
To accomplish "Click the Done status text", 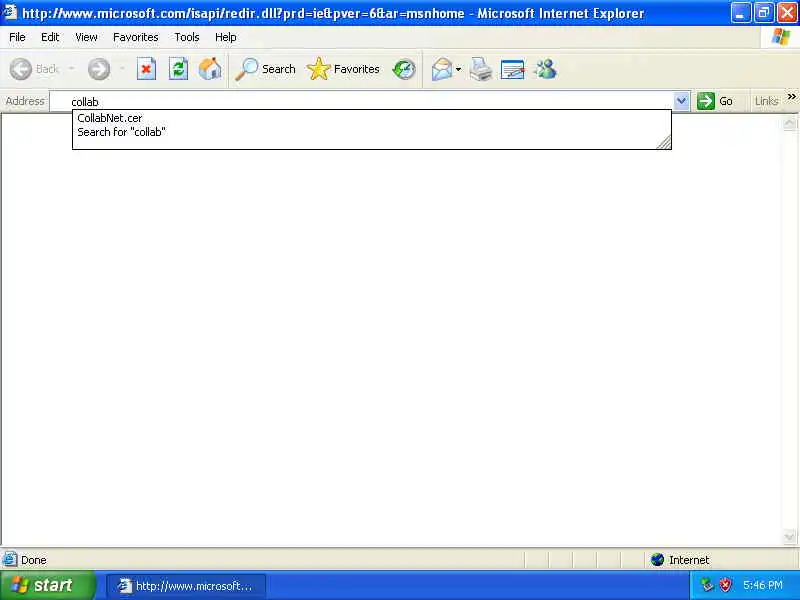I will coord(34,560).
